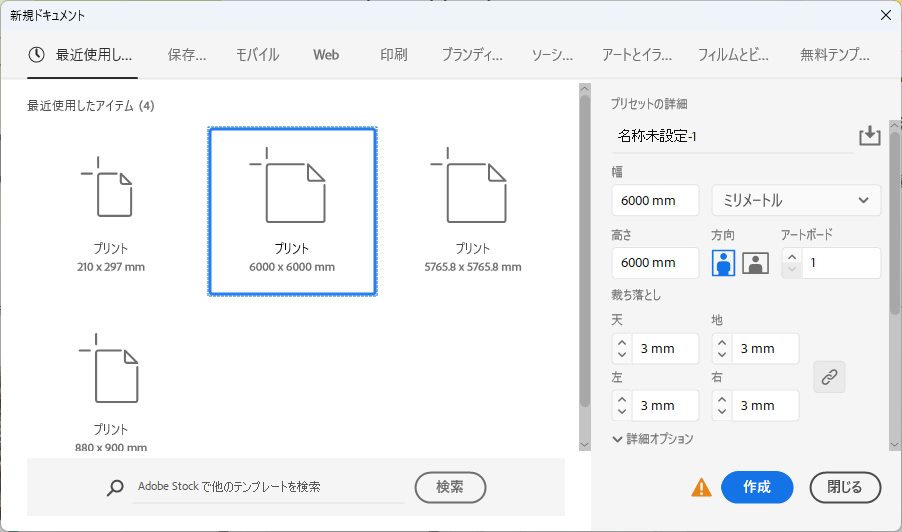
Task: Decrease the right bleed (右) value
Action: pos(722,412)
